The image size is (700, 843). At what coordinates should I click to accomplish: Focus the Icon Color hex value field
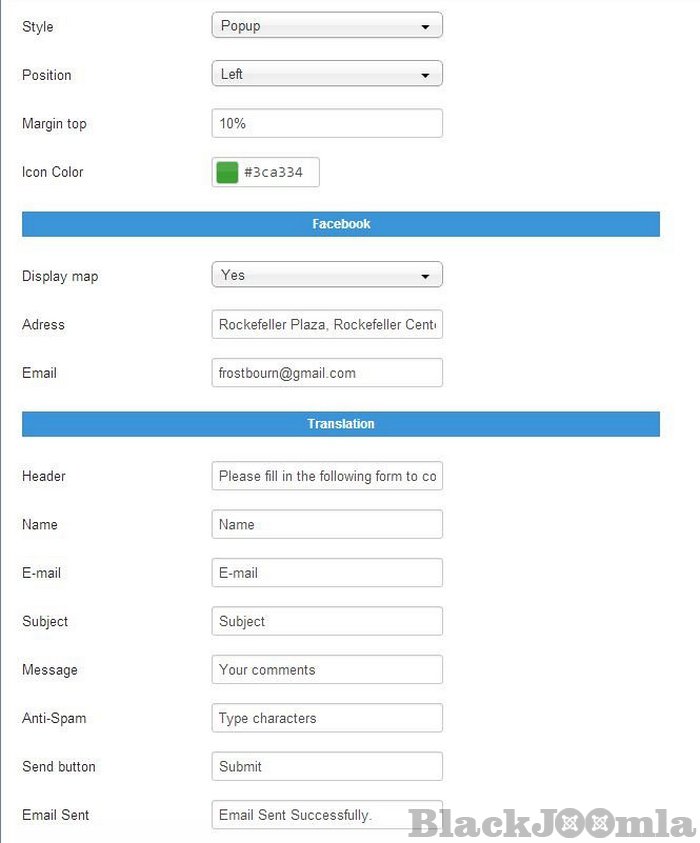coord(278,172)
